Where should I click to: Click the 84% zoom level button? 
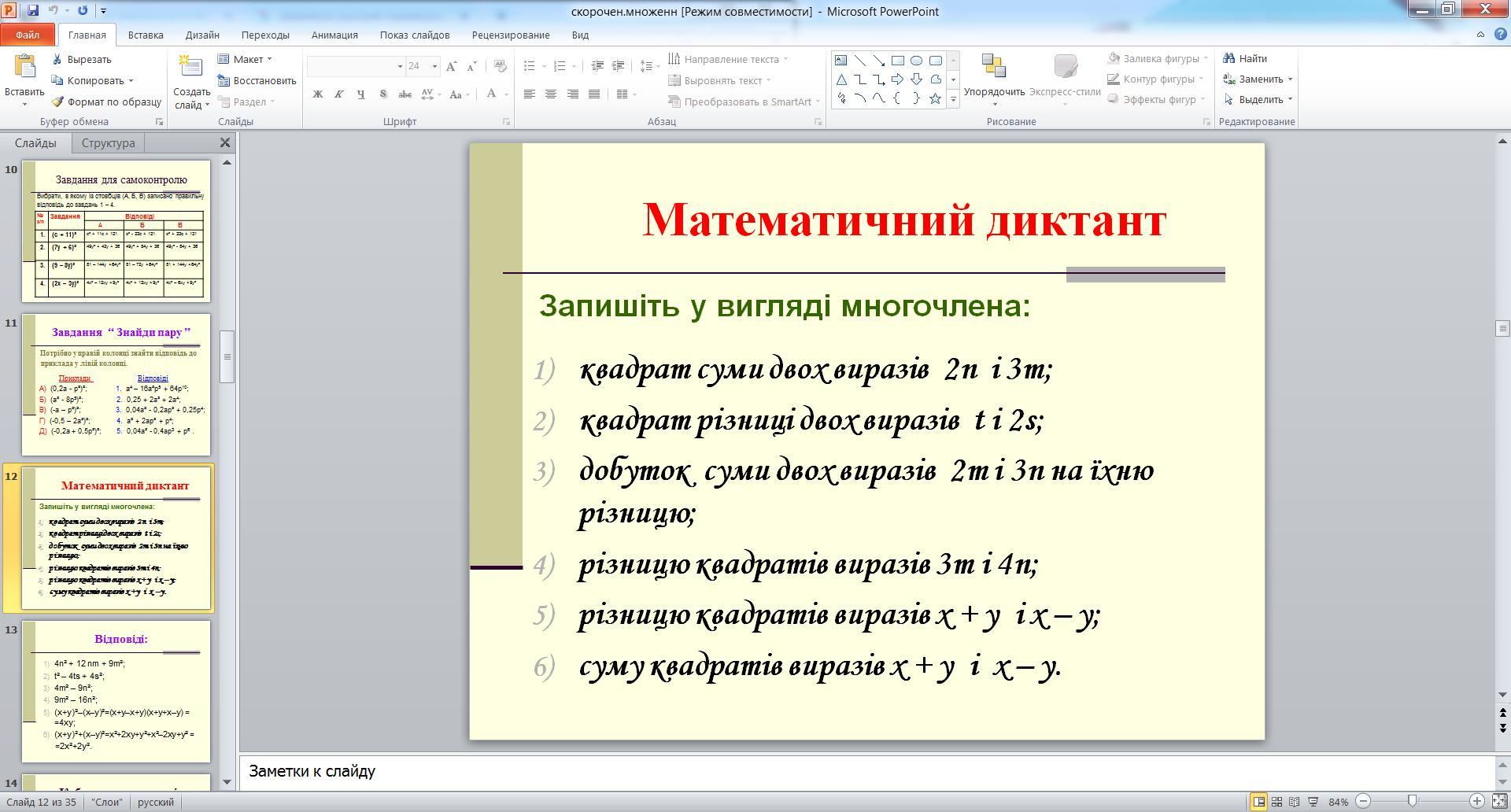[1339, 802]
